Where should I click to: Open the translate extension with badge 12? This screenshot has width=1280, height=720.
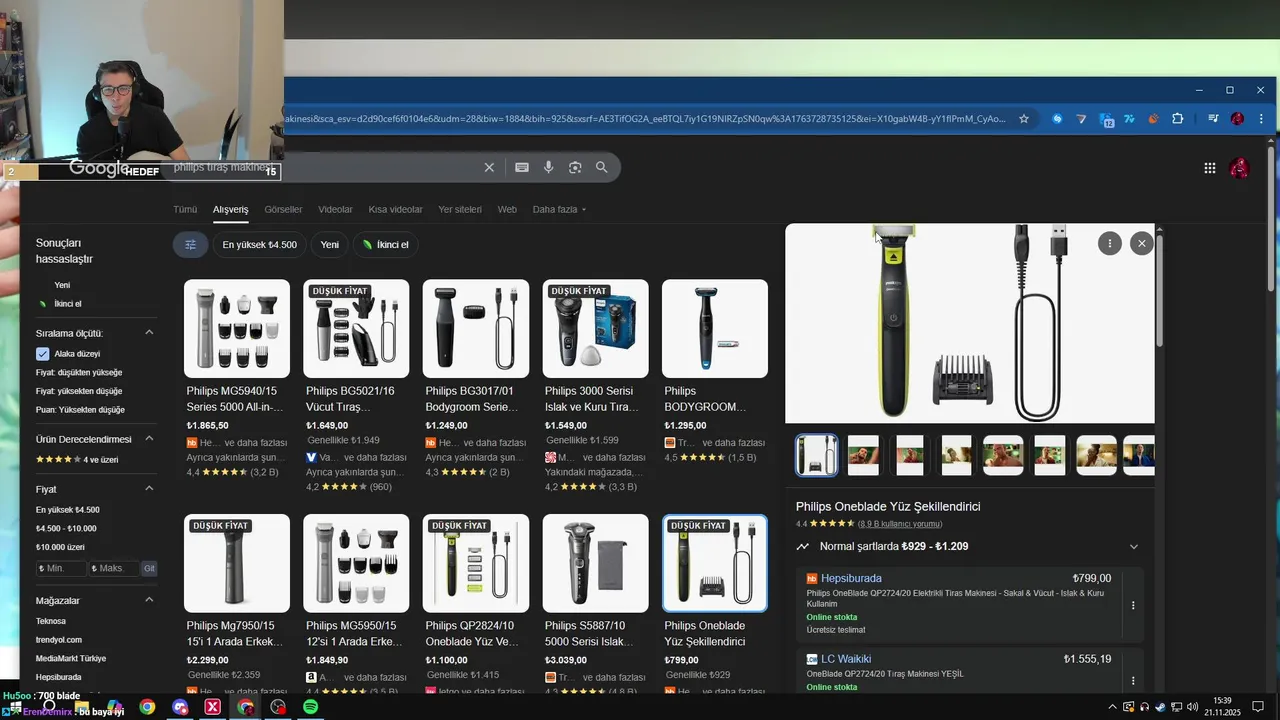[x=1106, y=120]
